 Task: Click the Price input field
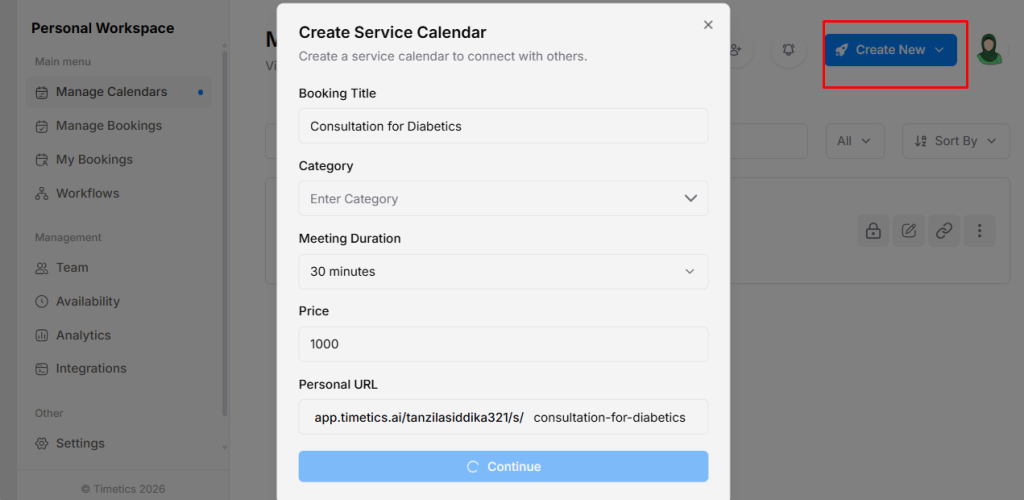pos(503,344)
